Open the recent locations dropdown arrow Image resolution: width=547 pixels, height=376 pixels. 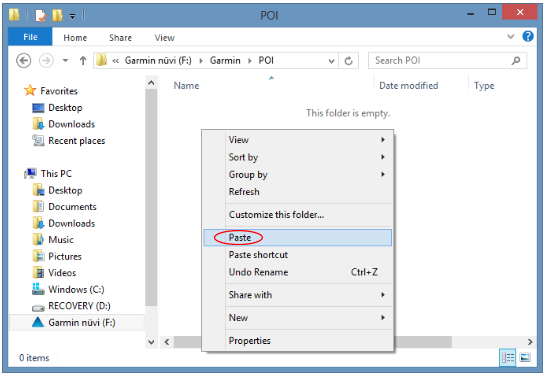65,61
